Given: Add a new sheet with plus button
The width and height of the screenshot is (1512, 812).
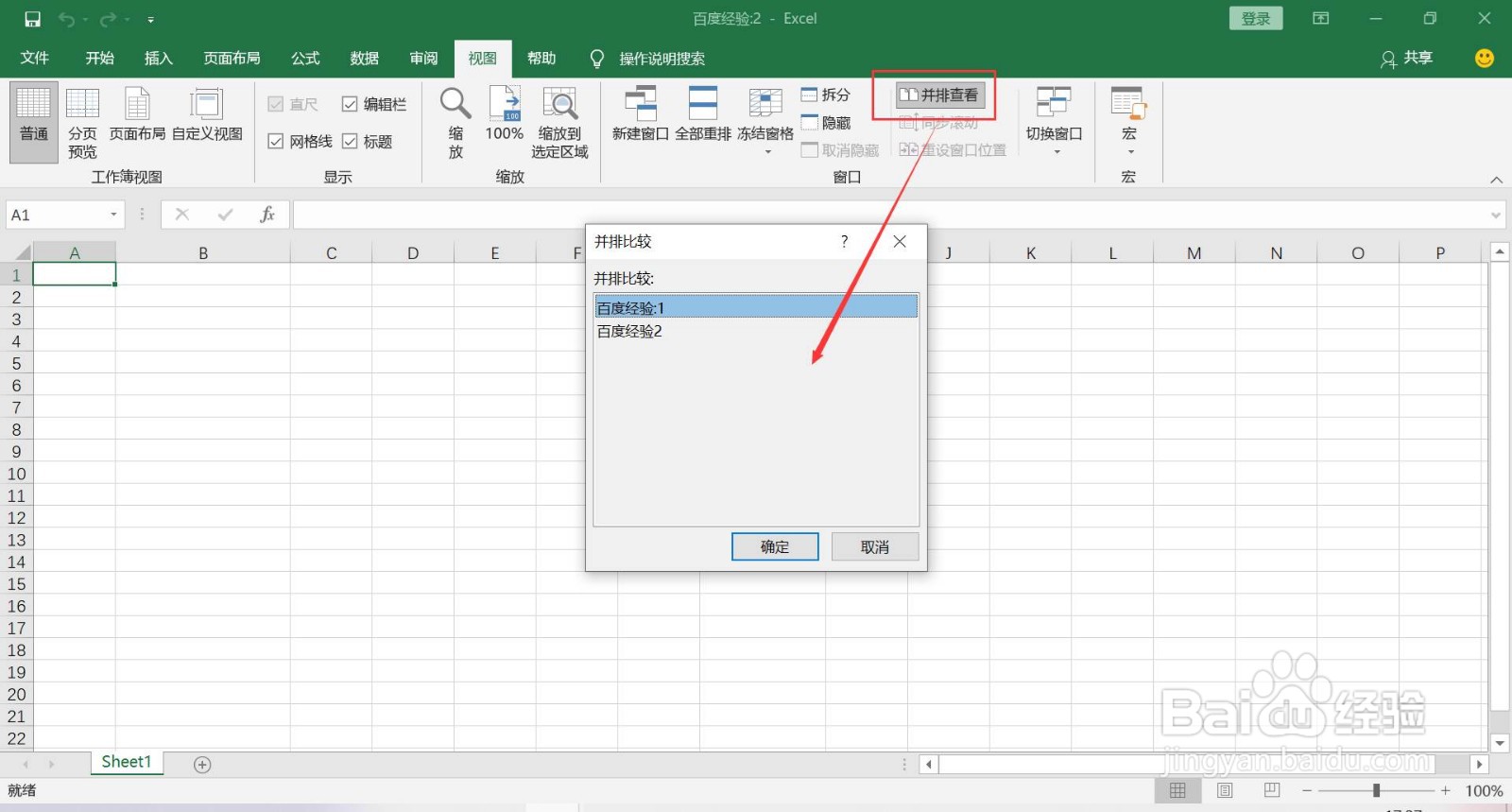Looking at the screenshot, I should point(202,764).
